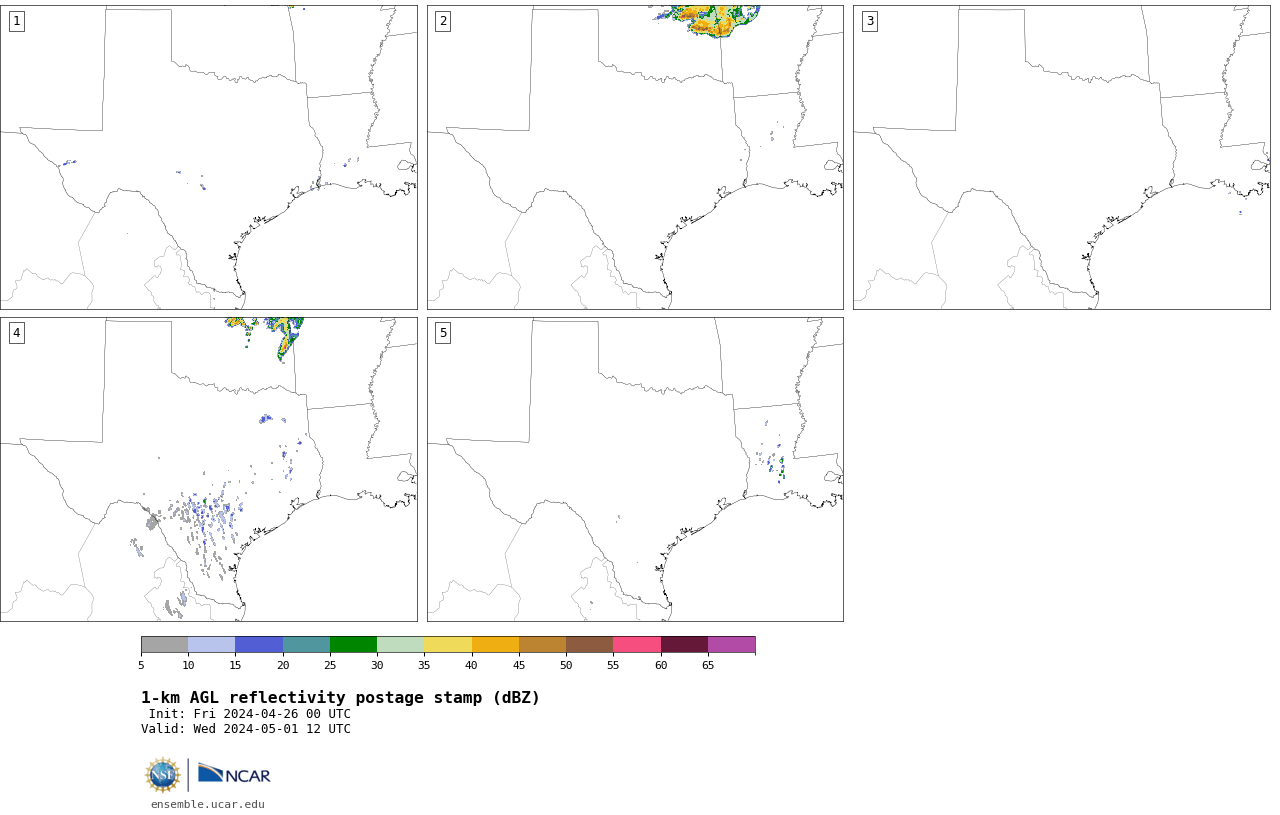Click the member number 2 label box

(443, 21)
